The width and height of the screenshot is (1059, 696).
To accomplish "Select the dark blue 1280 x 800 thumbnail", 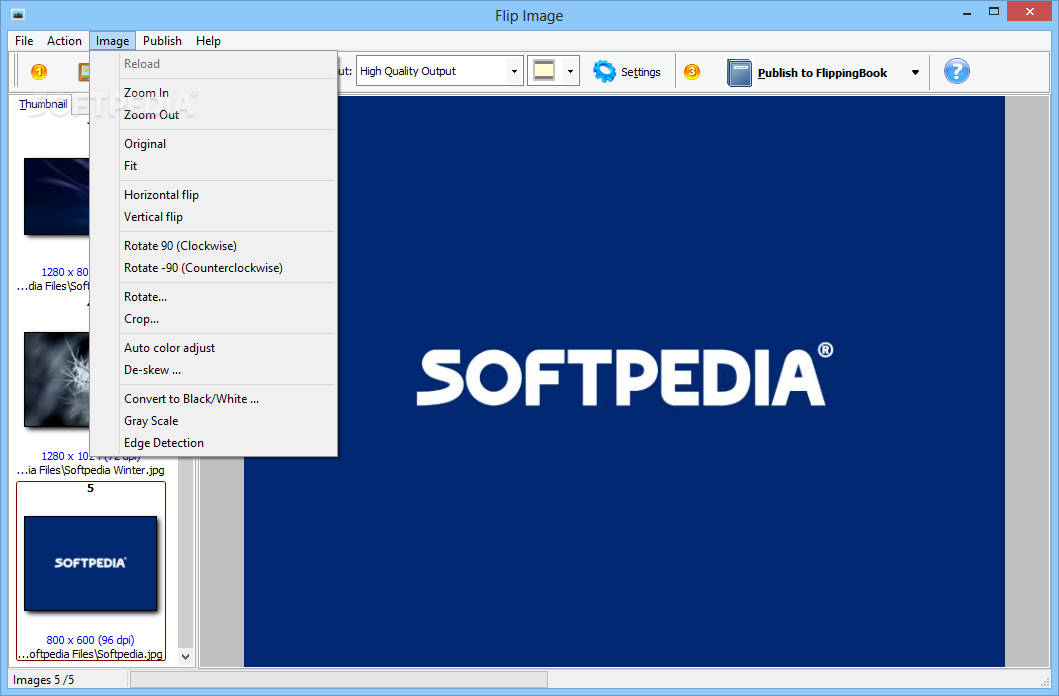I will coord(57,196).
